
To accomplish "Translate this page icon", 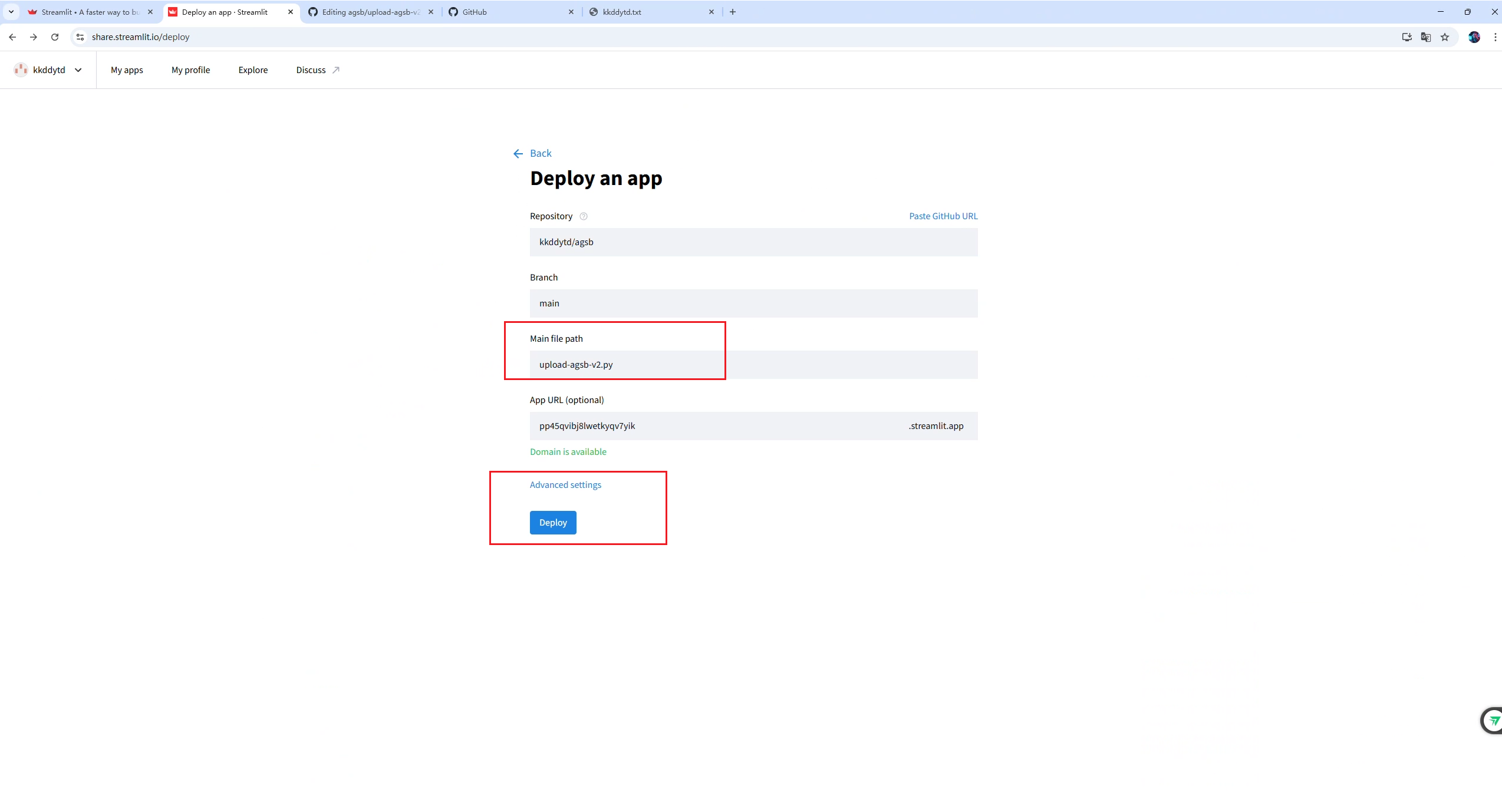I will tap(1426, 37).
